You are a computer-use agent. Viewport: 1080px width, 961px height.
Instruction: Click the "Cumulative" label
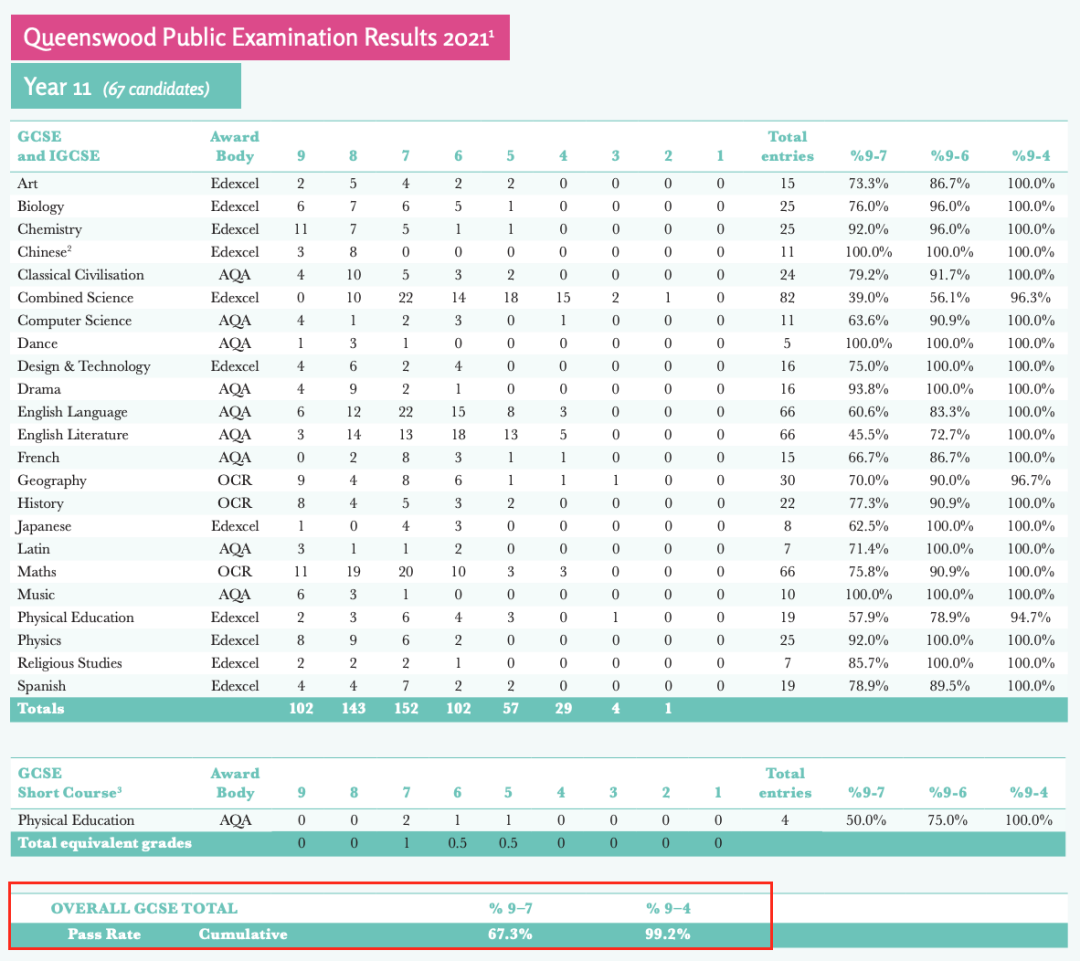coord(243,934)
